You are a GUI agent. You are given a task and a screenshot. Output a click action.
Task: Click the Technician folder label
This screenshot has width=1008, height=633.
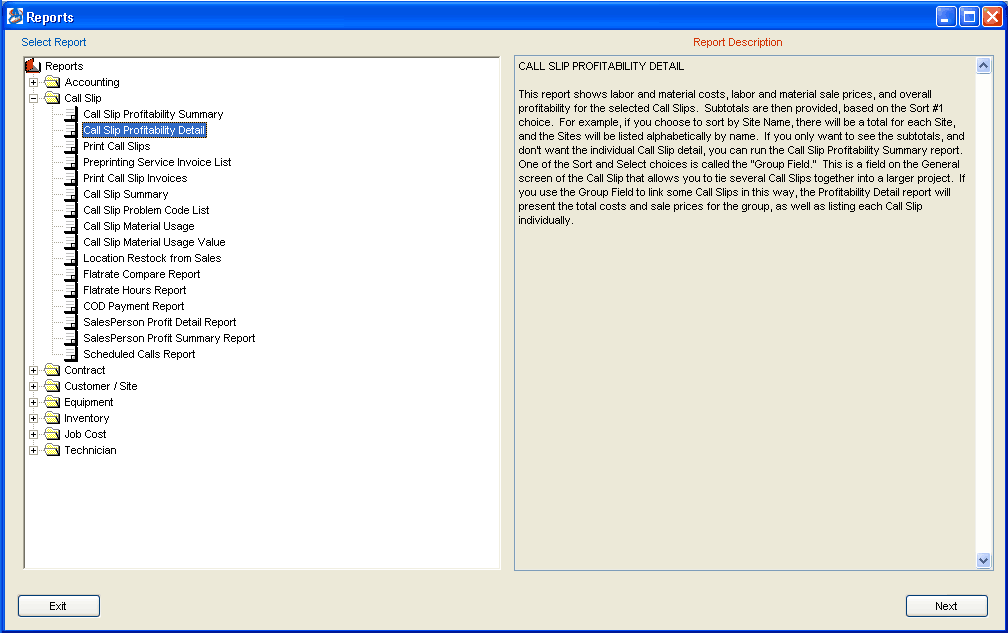point(90,450)
